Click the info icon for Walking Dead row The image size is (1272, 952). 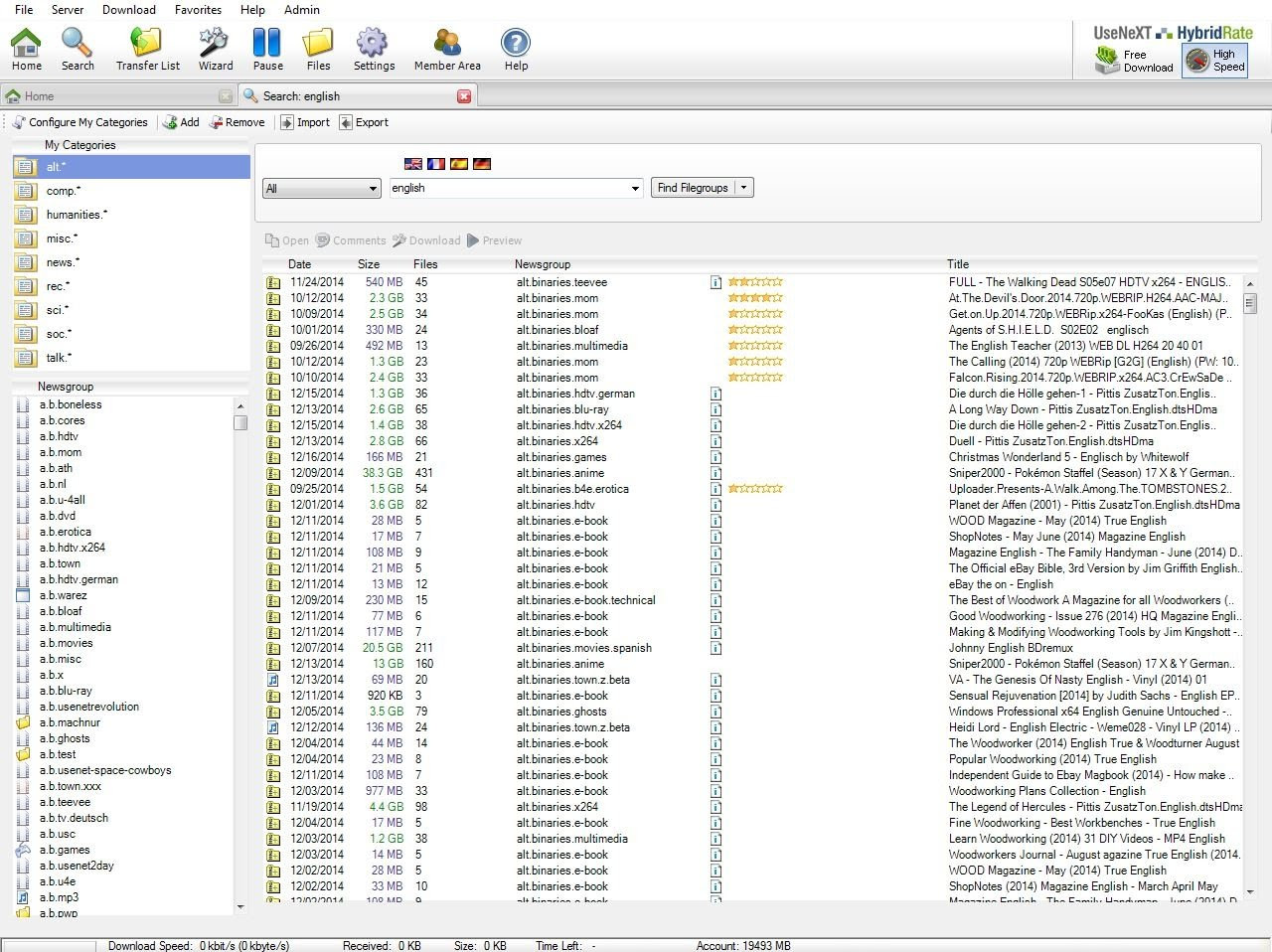[715, 282]
